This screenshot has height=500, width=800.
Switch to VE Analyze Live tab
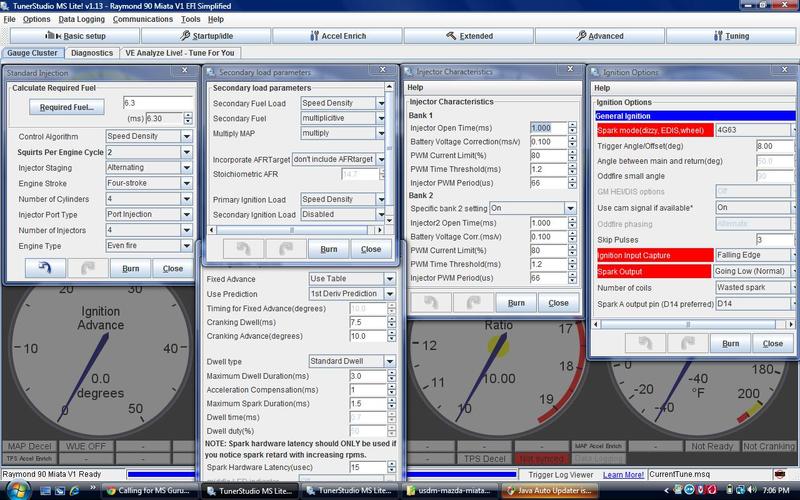click(x=180, y=52)
